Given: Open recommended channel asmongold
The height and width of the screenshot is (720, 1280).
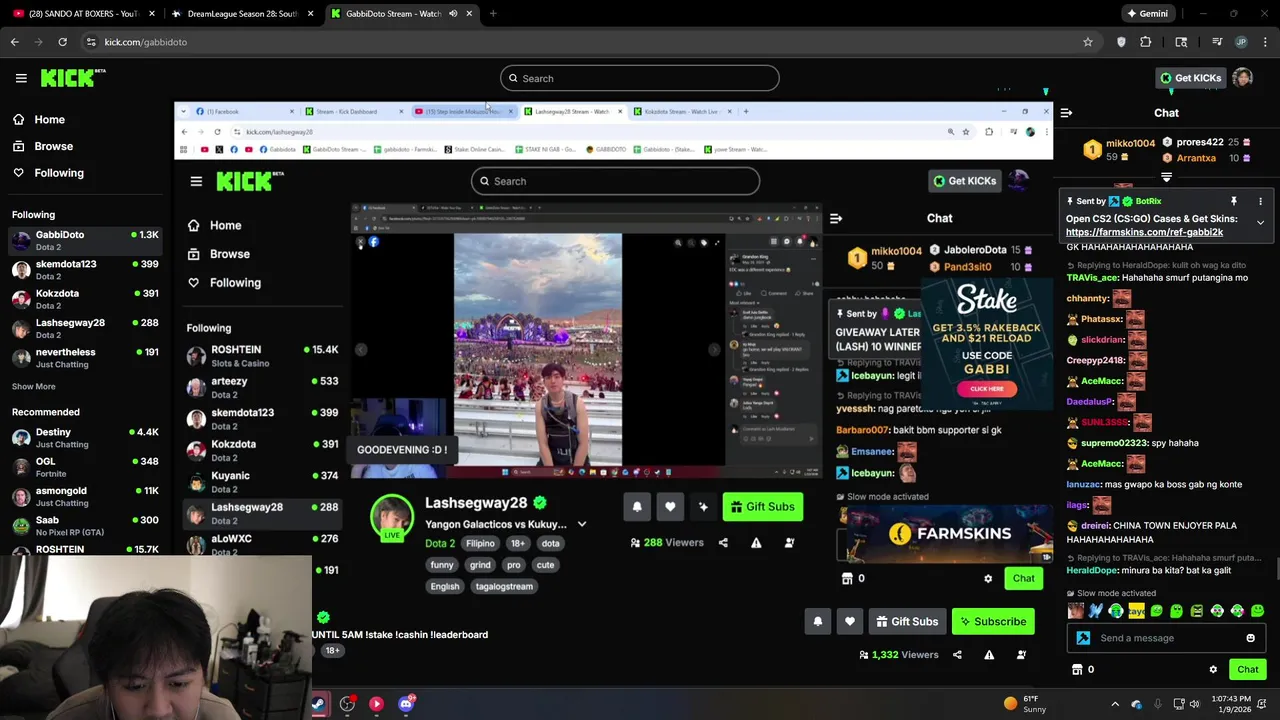Looking at the screenshot, I should (86, 496).
